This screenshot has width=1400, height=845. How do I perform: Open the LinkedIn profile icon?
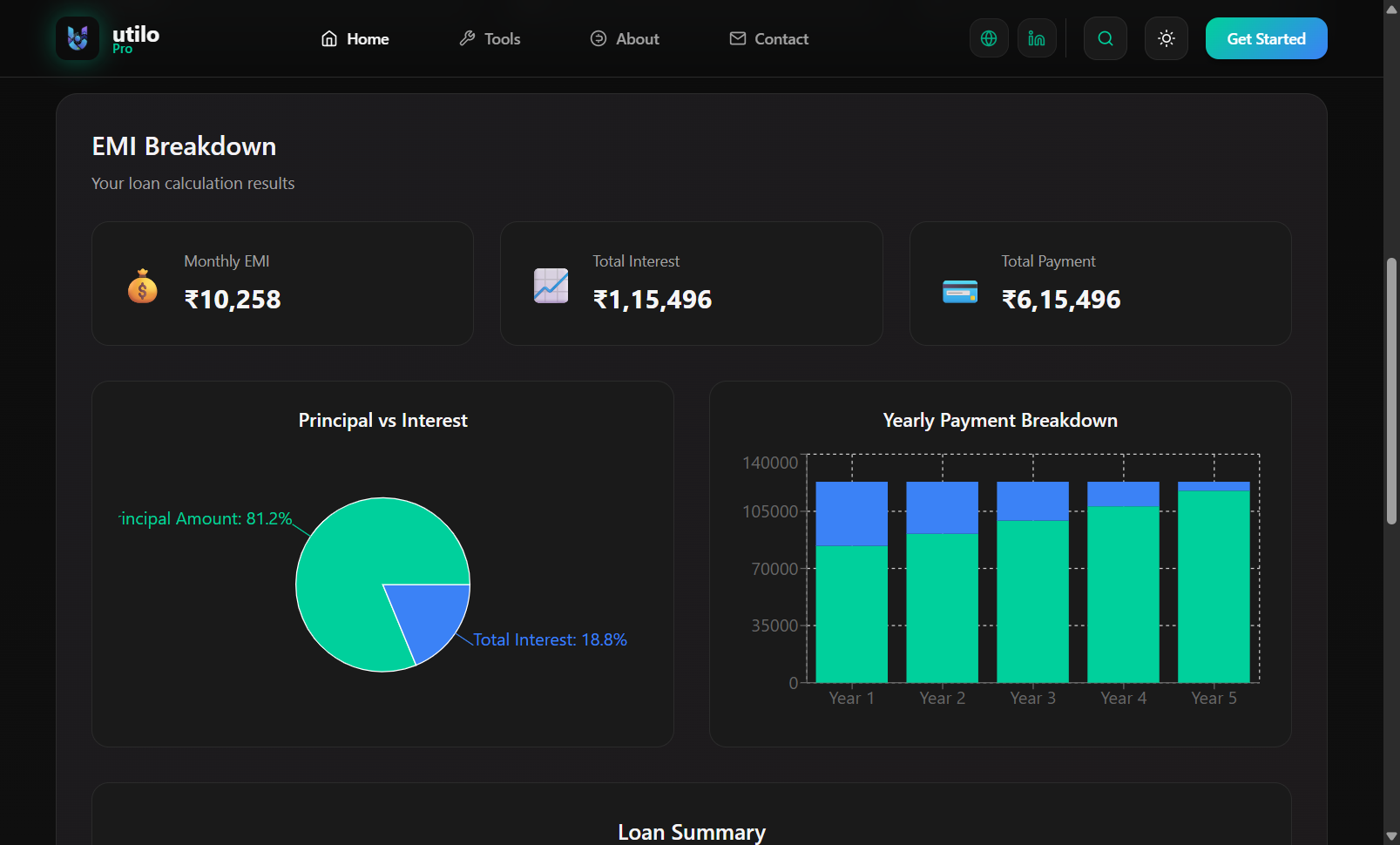click(x=1037, y=38)
